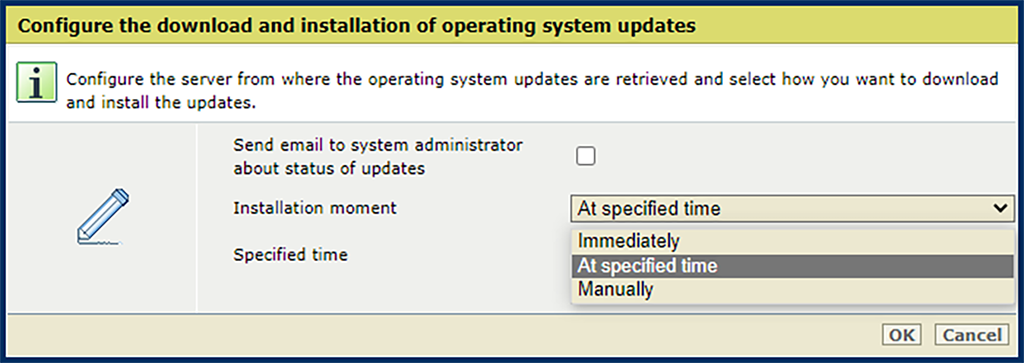Dismiss the dialog with Cancel
This screenshot has height=363, width=1024.
pos(972,335)
